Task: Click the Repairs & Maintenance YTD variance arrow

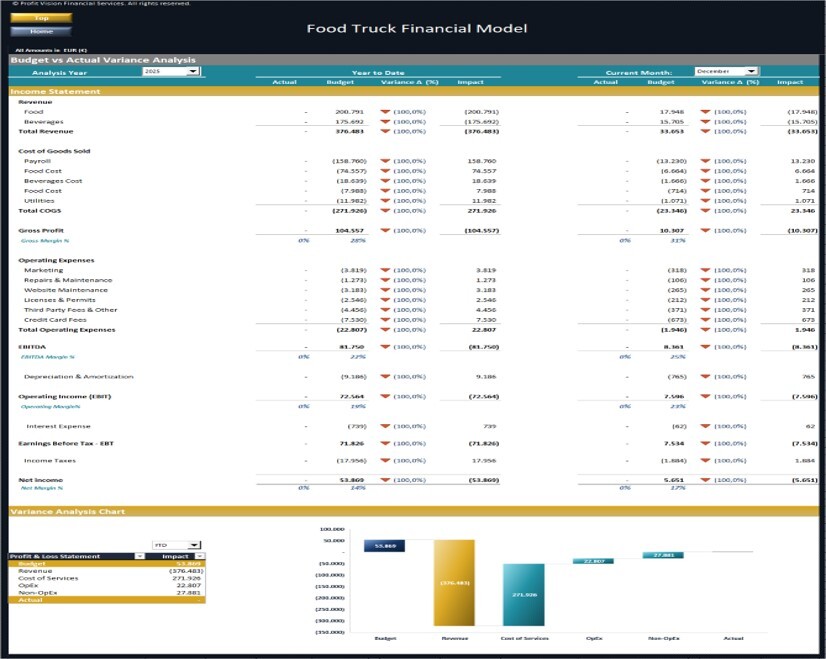Action: tap(385, 280)
